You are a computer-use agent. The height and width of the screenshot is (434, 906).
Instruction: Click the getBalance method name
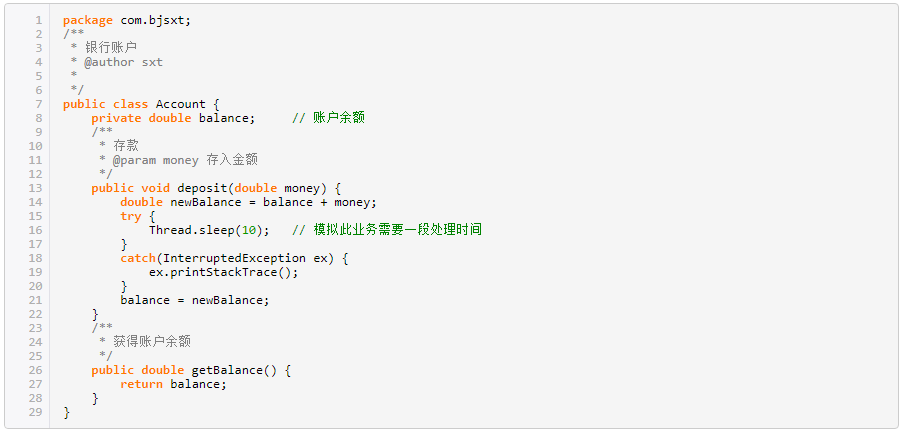(x=227, y=370)
